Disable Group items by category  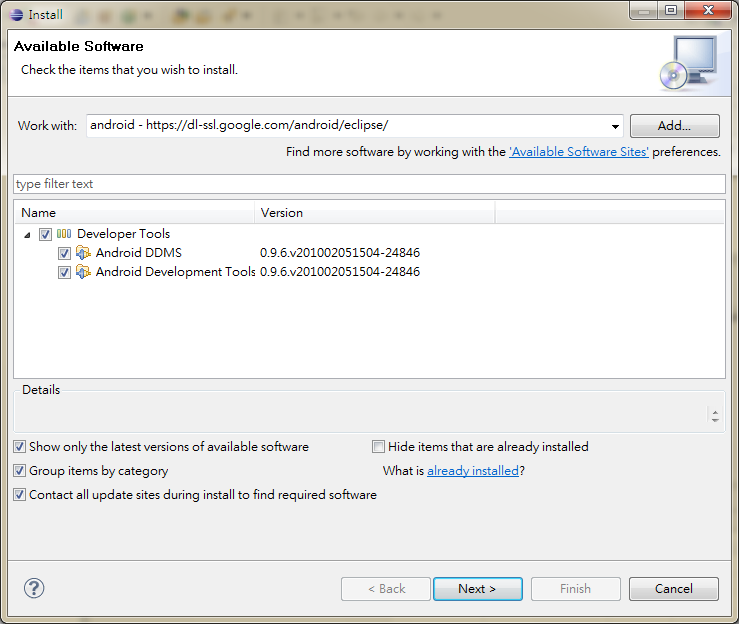tap(19, 470)
